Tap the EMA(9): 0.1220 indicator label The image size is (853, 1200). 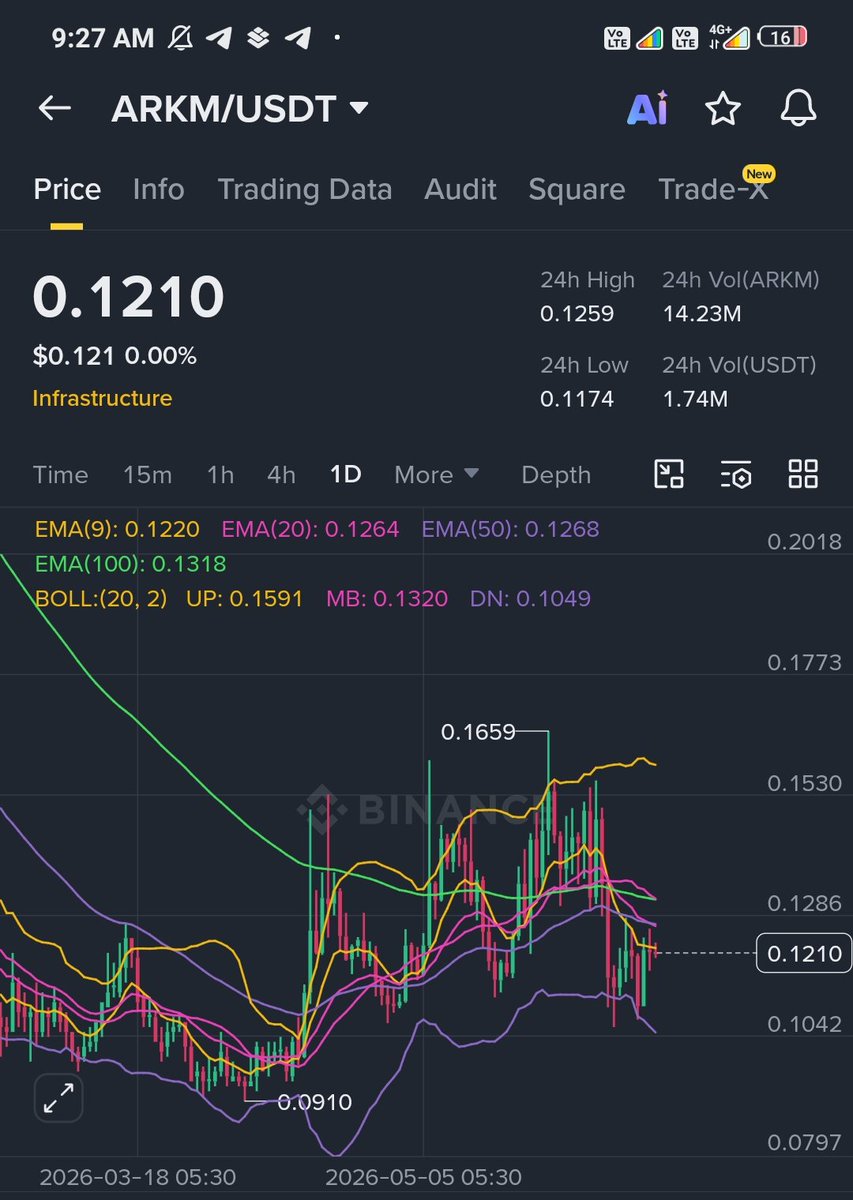pos(117,529)
